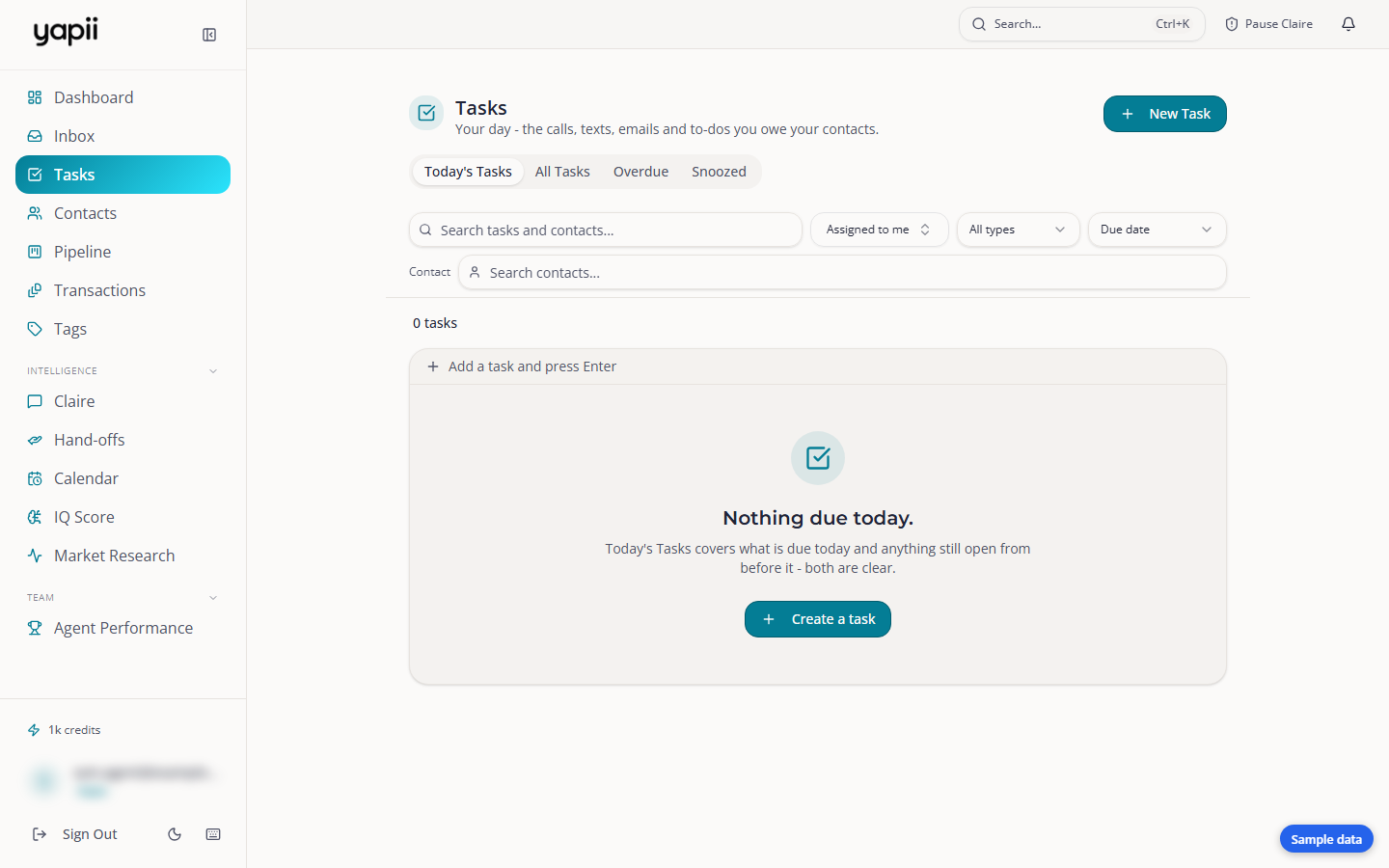Image resolution: width=1389 pixels, height=868 pixels.
Task: Click the shield icon beside Pause Claire
Action: click(x=1232, y=24)
